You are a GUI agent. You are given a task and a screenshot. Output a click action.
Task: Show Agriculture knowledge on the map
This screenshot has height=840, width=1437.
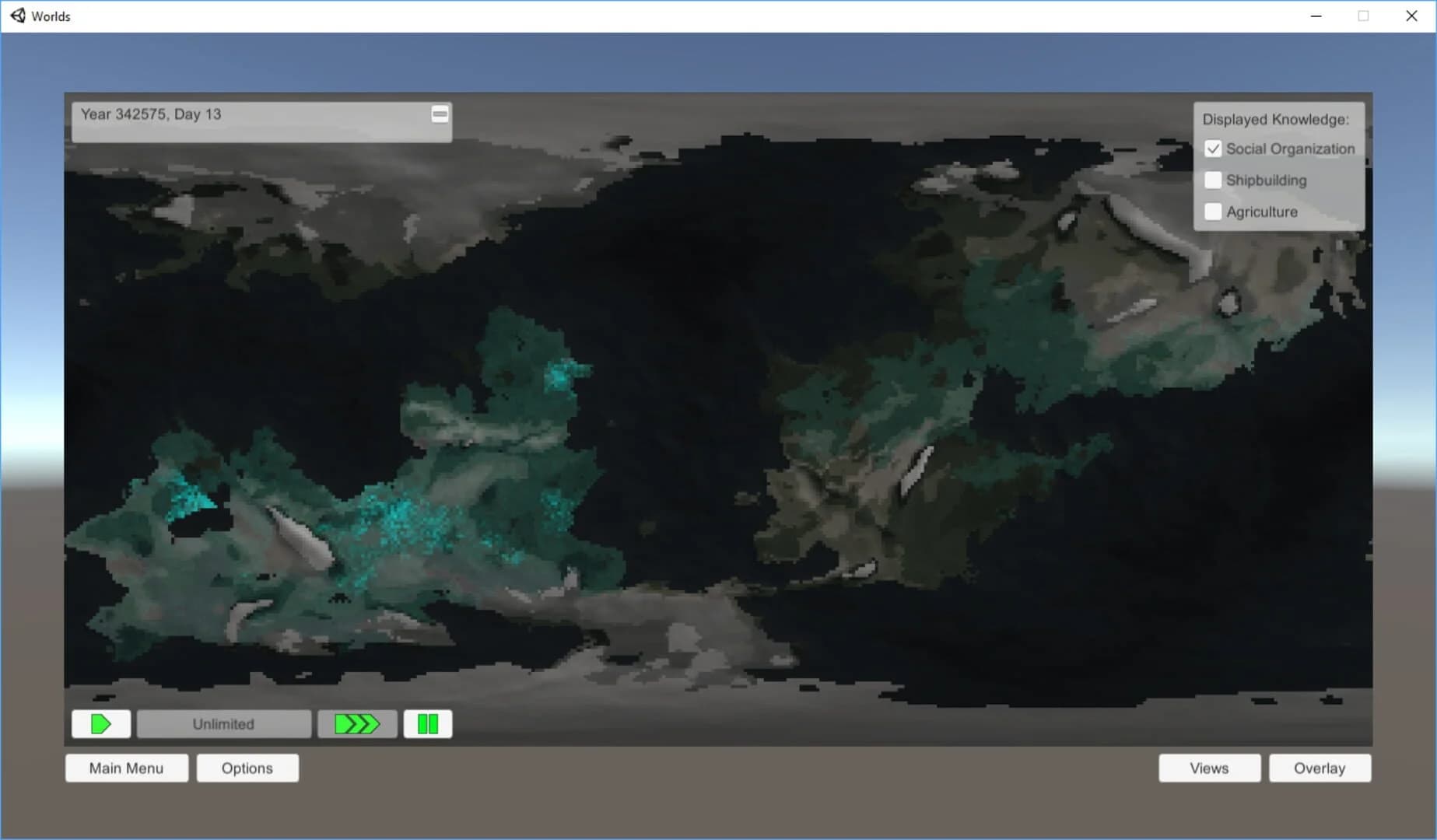click(x=1212, y=211)
